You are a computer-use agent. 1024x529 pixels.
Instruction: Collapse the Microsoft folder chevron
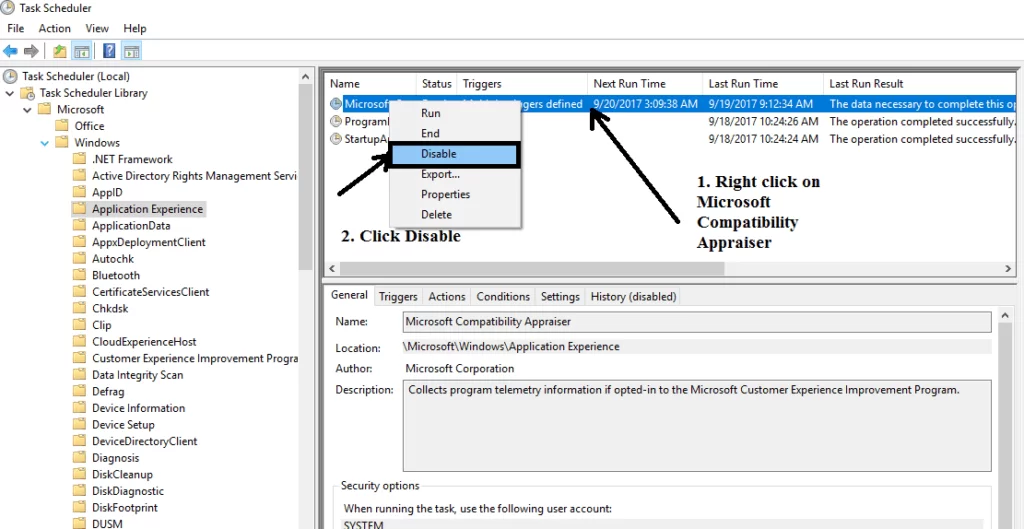pos(27,110)
